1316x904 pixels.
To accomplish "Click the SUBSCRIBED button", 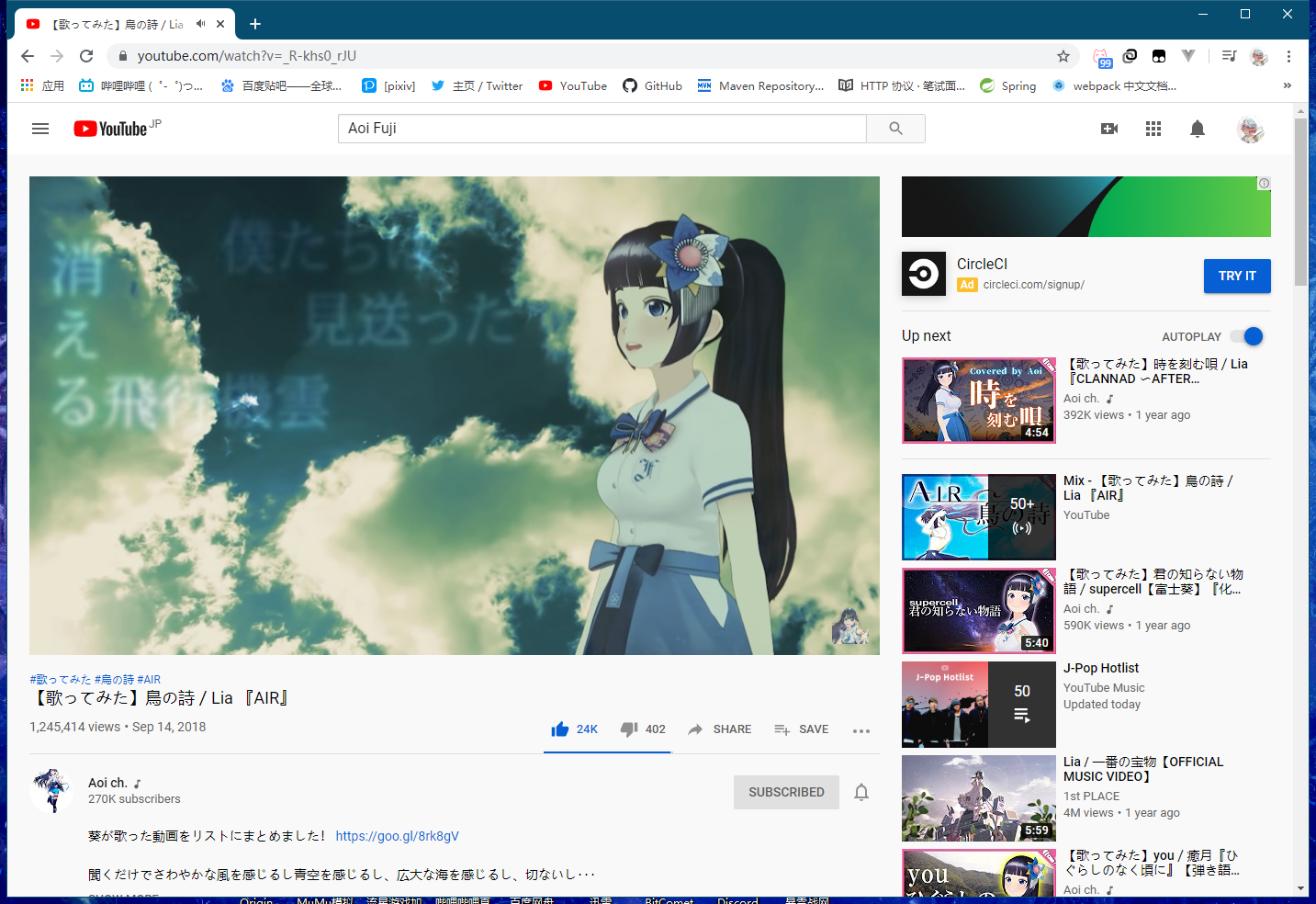I will 786,792.
